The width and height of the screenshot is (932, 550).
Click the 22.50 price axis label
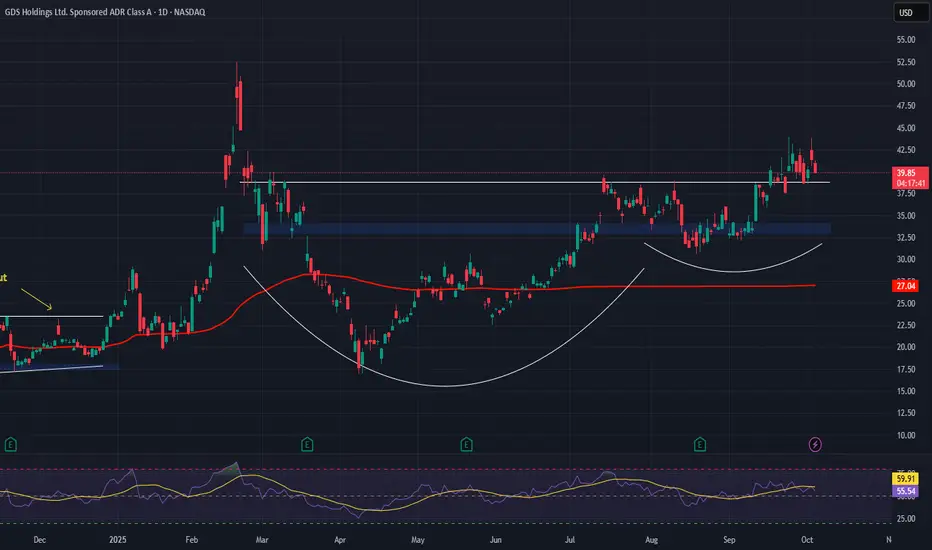coord(906,325)
